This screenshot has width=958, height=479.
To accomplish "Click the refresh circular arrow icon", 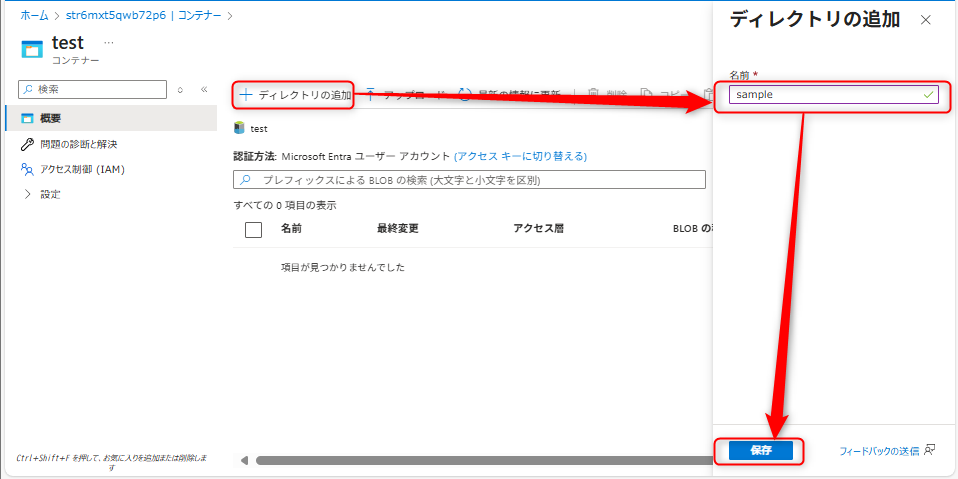I will coord(465,94).
